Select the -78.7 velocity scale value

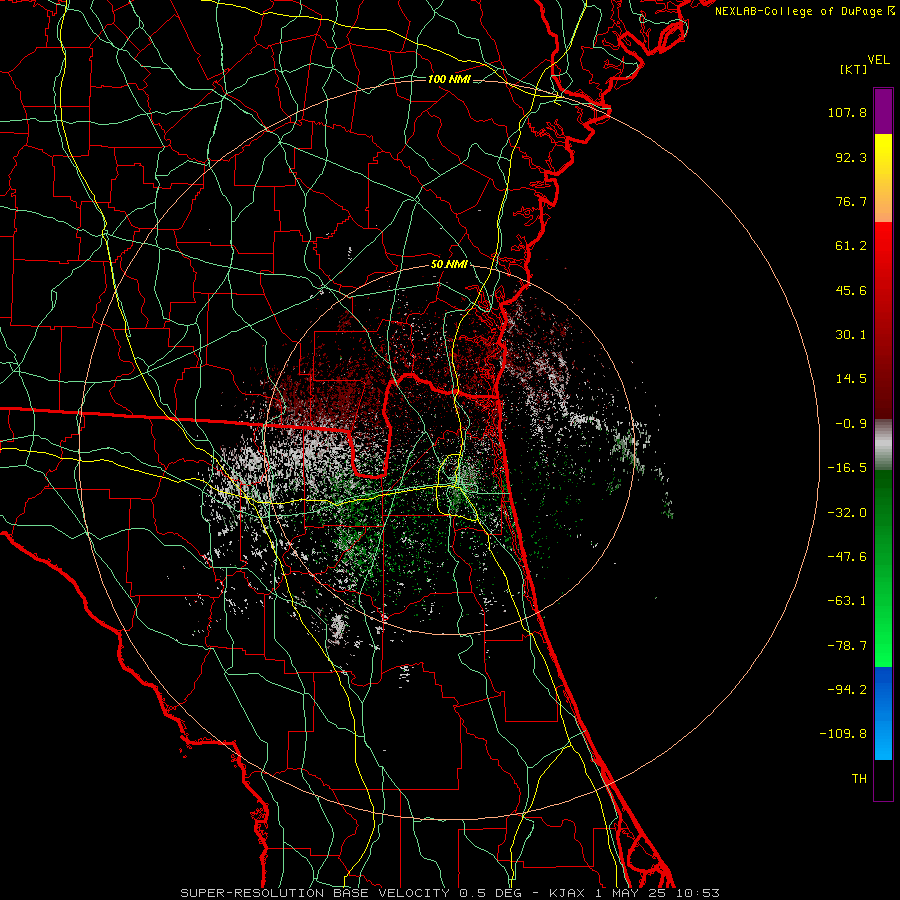pyautogui.click(x=847, y=646)
